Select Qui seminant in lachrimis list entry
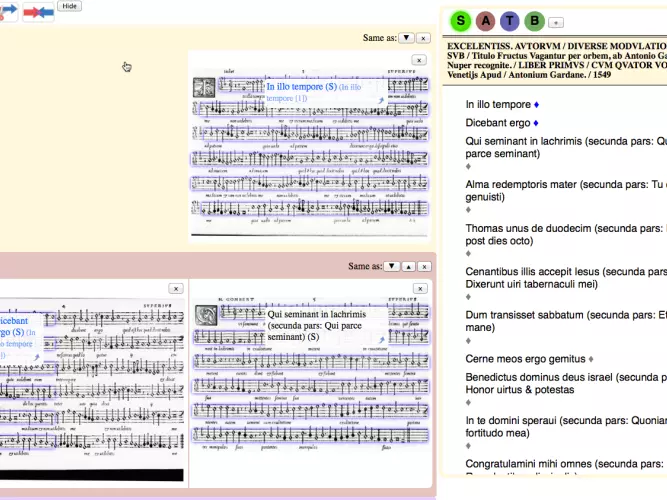This screenshot has height=500, width=667. [566, 147]
